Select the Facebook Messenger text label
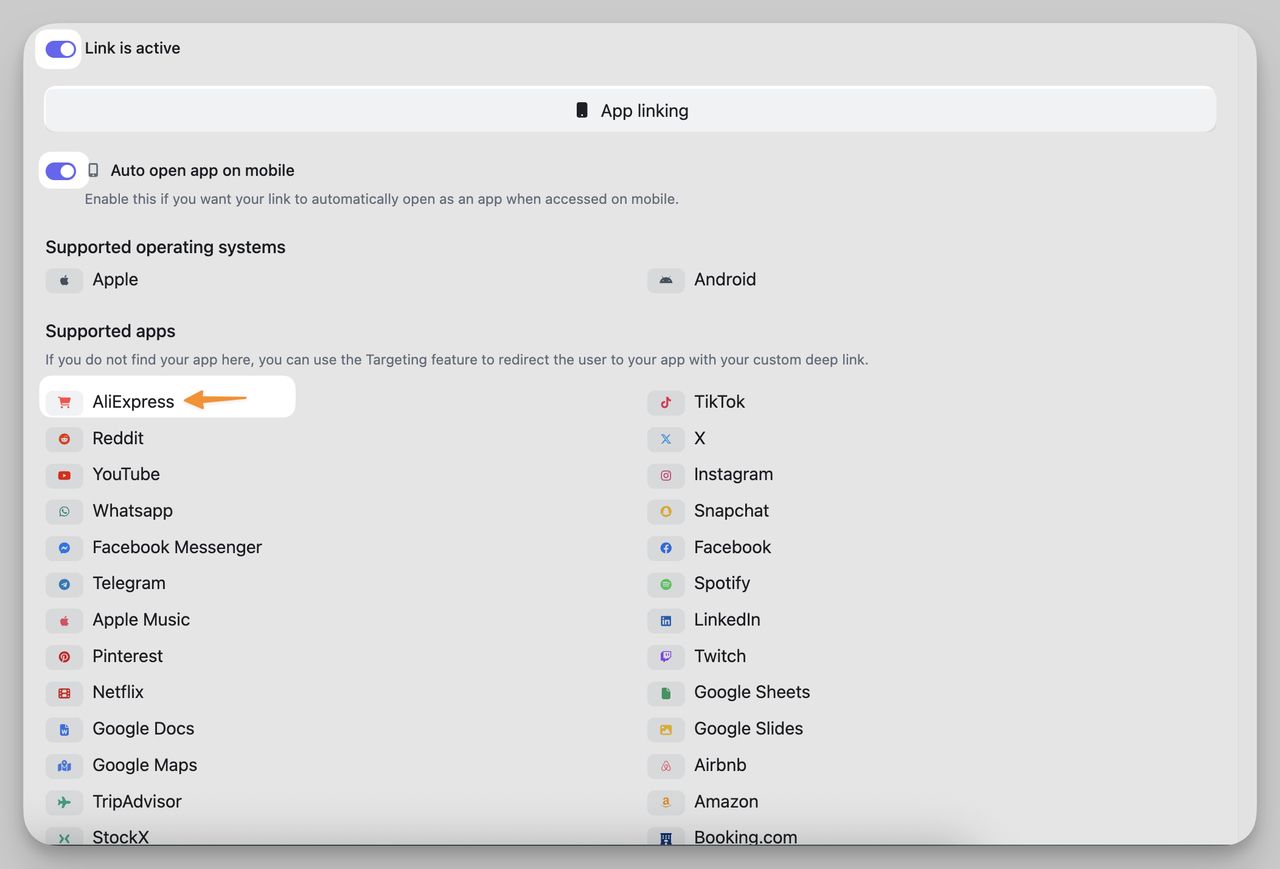Screen dimensions: 1280x869 click(177, 547)
